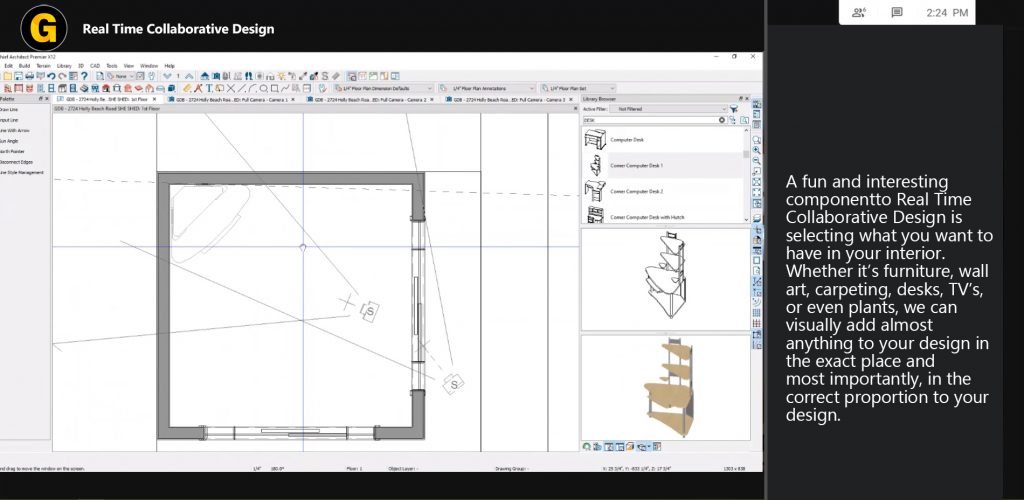The image size is (1024, 500).
Task: Select the Rectangle polyline tool icon
Action: 274,88
